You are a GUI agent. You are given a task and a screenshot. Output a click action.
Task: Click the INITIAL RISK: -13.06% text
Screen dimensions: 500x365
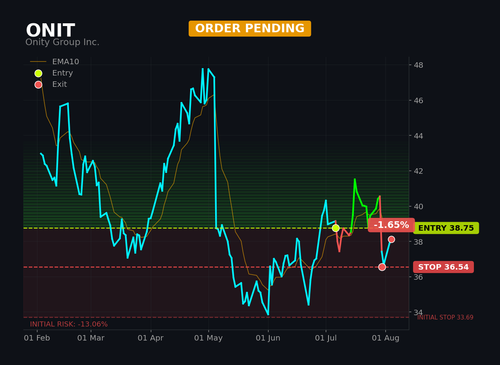[69, 324]
